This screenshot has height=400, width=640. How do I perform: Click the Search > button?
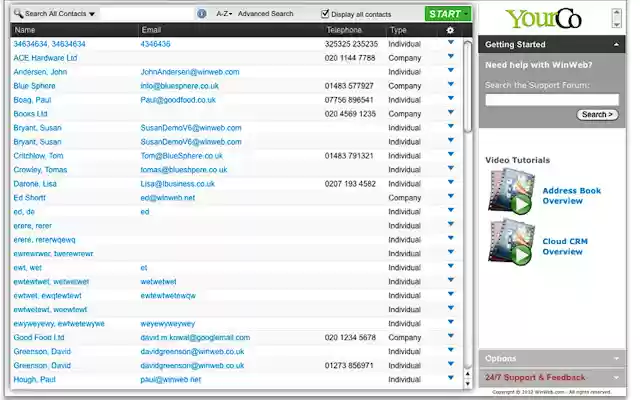tap(597, 115)
